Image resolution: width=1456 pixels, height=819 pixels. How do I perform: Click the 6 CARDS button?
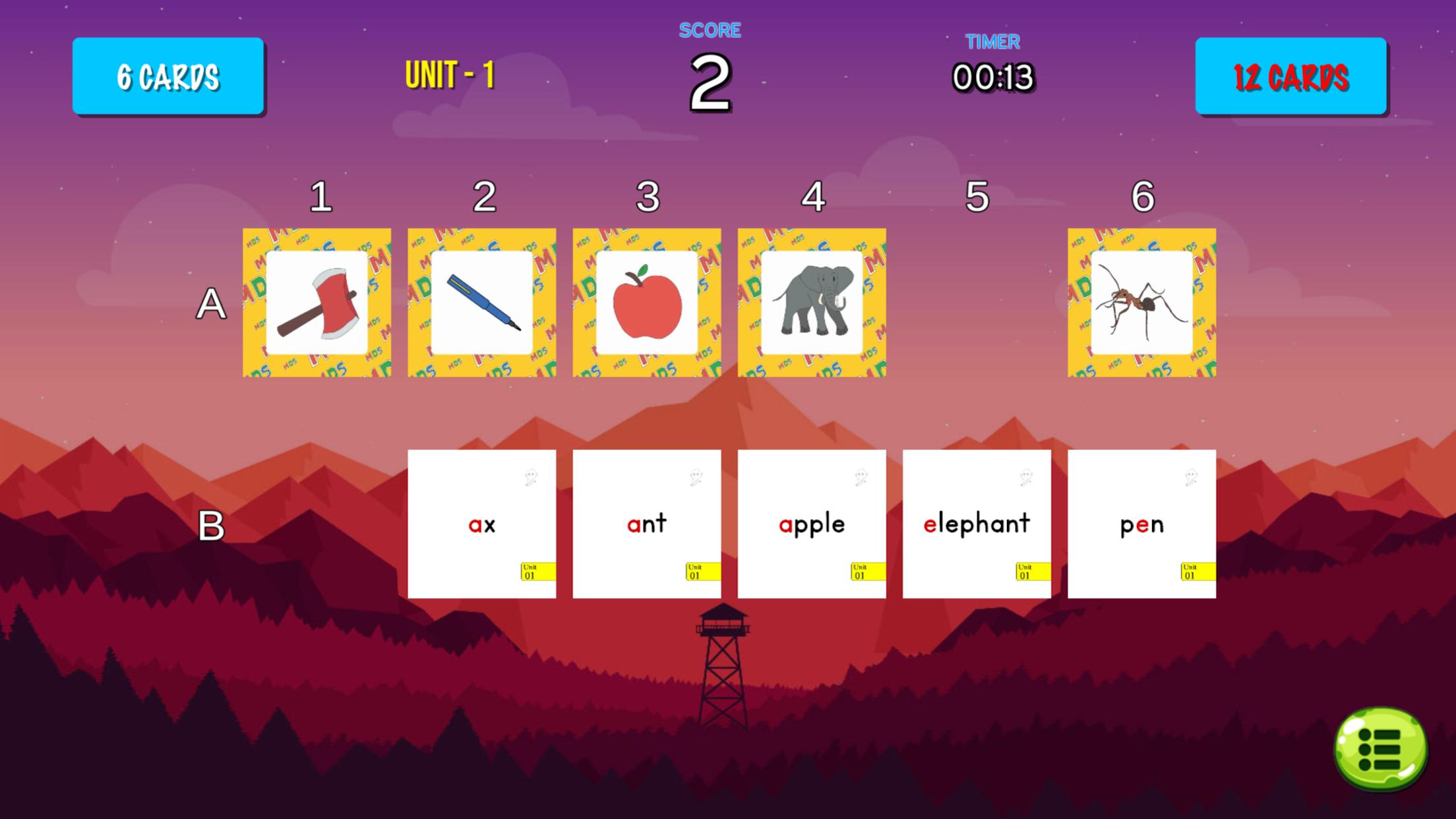coord(167,75)
